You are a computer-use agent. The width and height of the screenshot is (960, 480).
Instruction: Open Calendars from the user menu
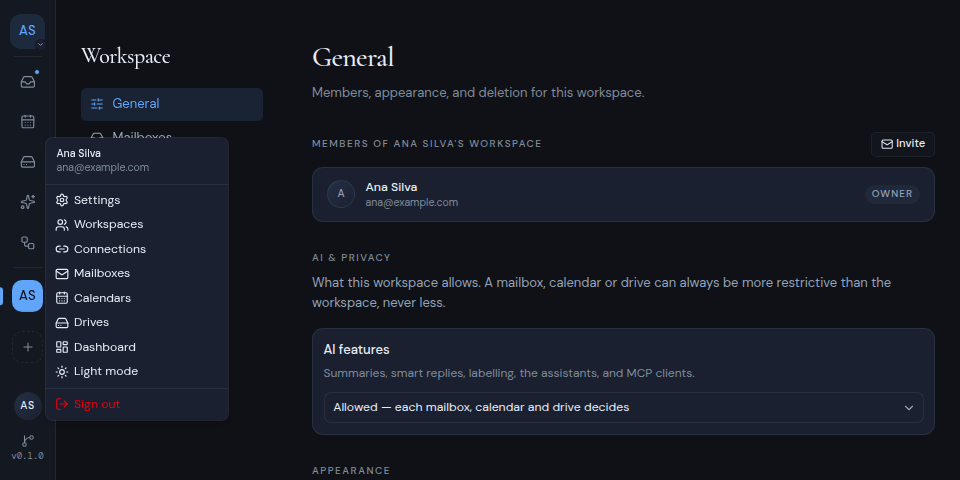137,298
